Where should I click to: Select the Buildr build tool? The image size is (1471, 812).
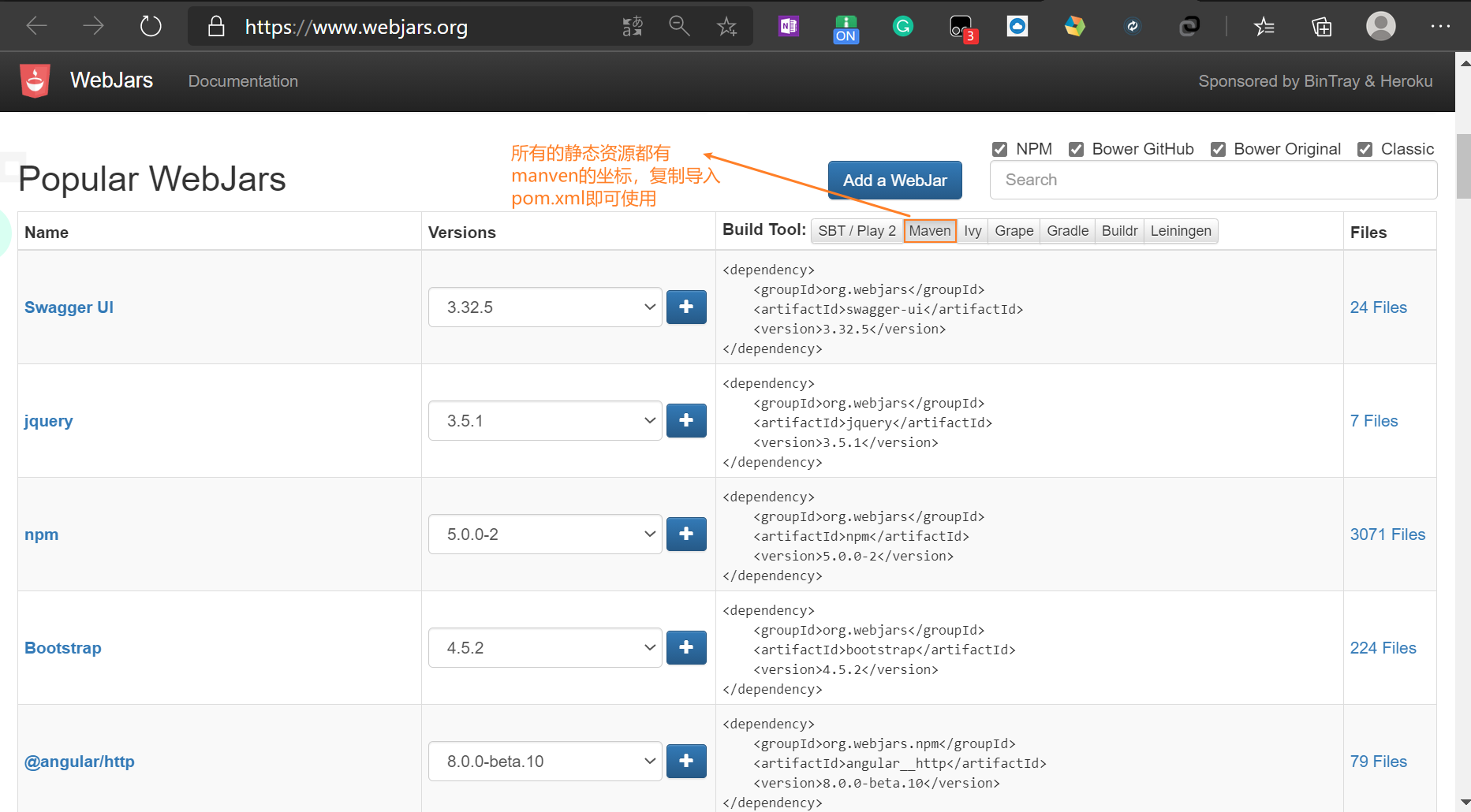coord(1120,231)
